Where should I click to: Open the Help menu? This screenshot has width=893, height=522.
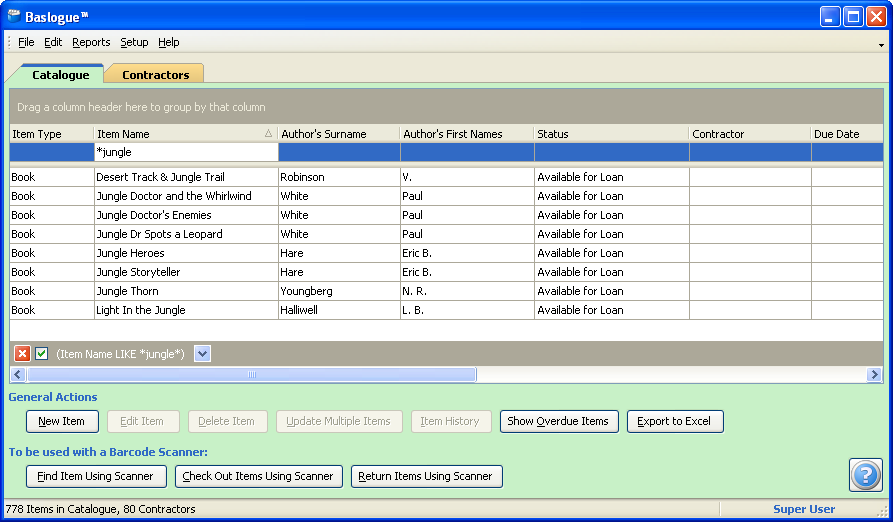tap(169, 42)
